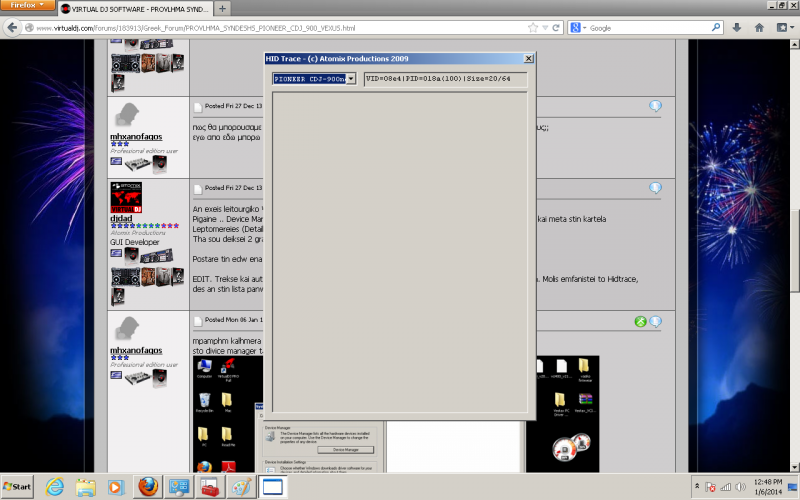Screen dimensions: 800x500
Task: Show hidden system tray icons
Action: [697, 486]
